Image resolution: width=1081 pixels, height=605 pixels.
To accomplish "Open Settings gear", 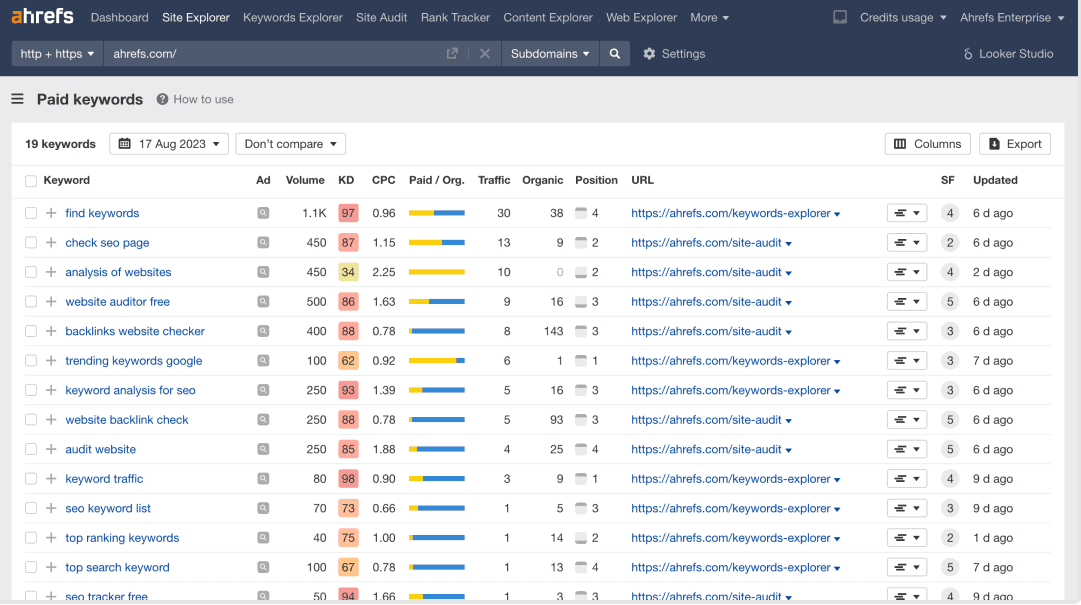I will 674,54.
